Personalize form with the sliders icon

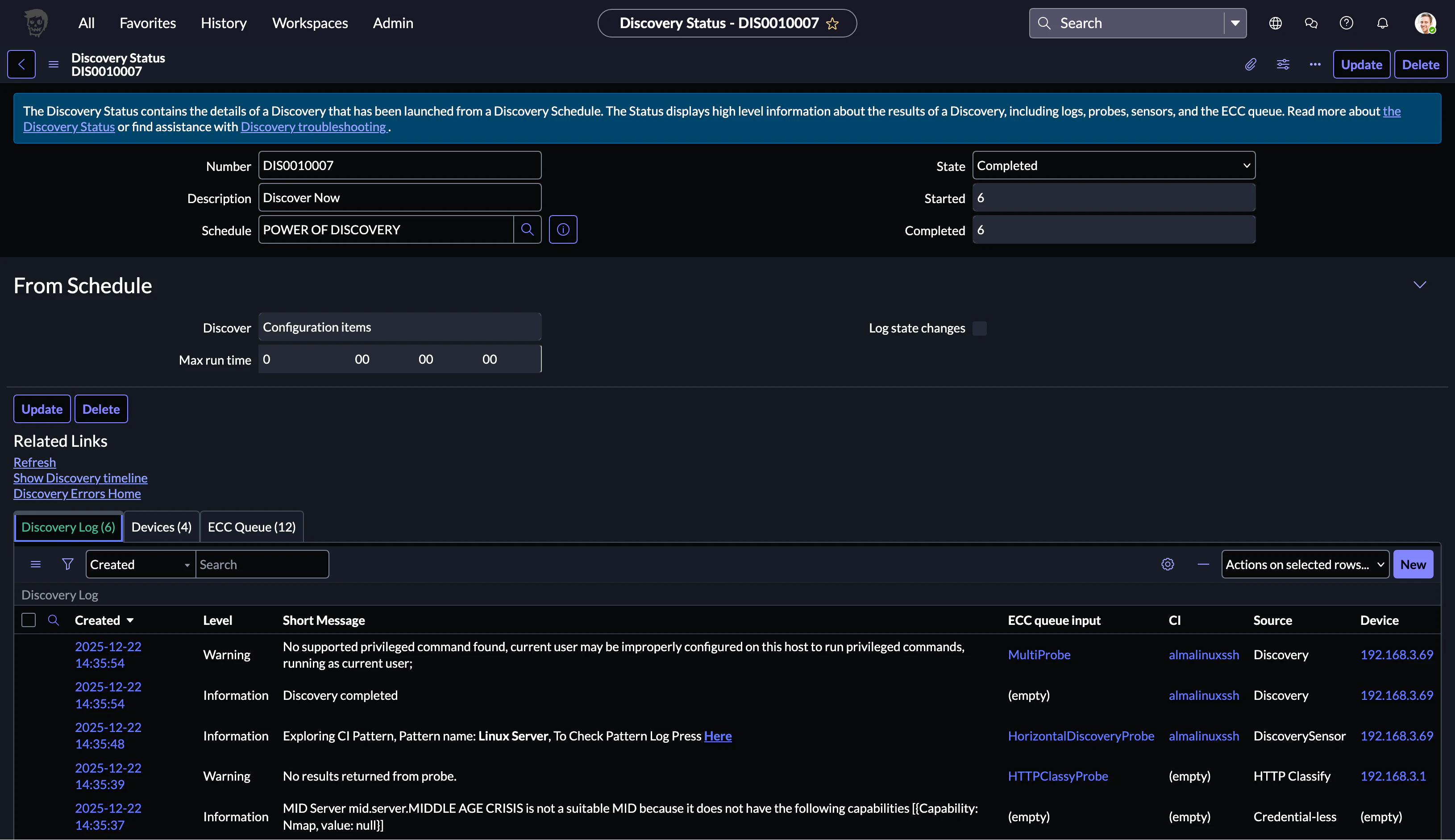pos(1283,64)
